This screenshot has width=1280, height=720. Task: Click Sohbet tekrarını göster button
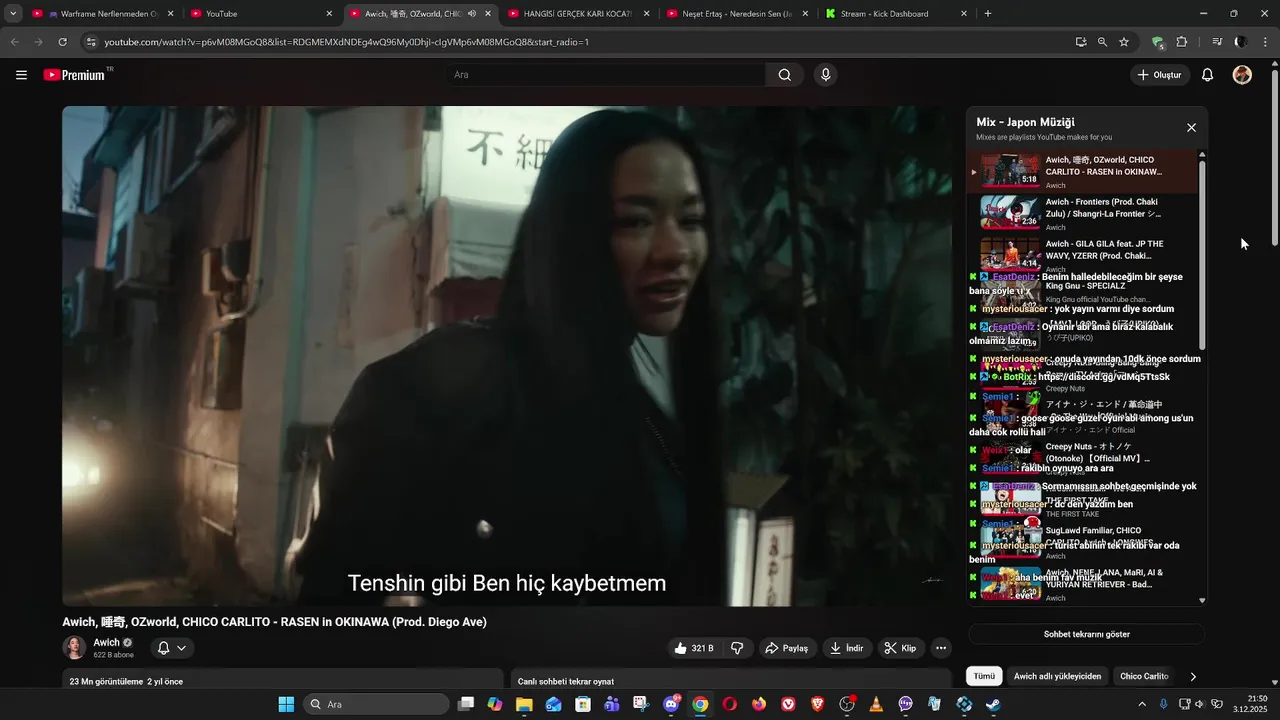[1086, 634]
